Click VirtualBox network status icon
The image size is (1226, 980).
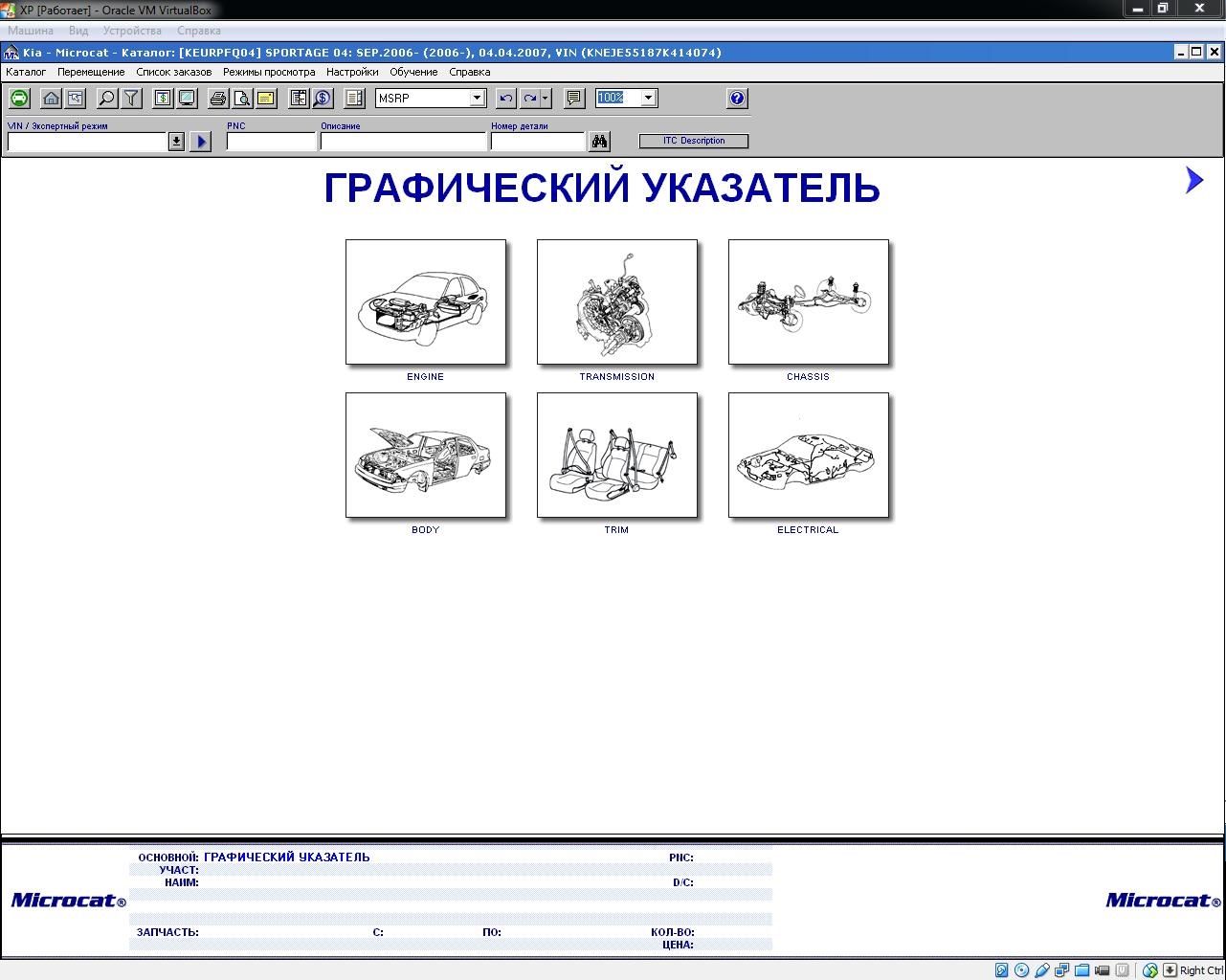pos(1061,970)
